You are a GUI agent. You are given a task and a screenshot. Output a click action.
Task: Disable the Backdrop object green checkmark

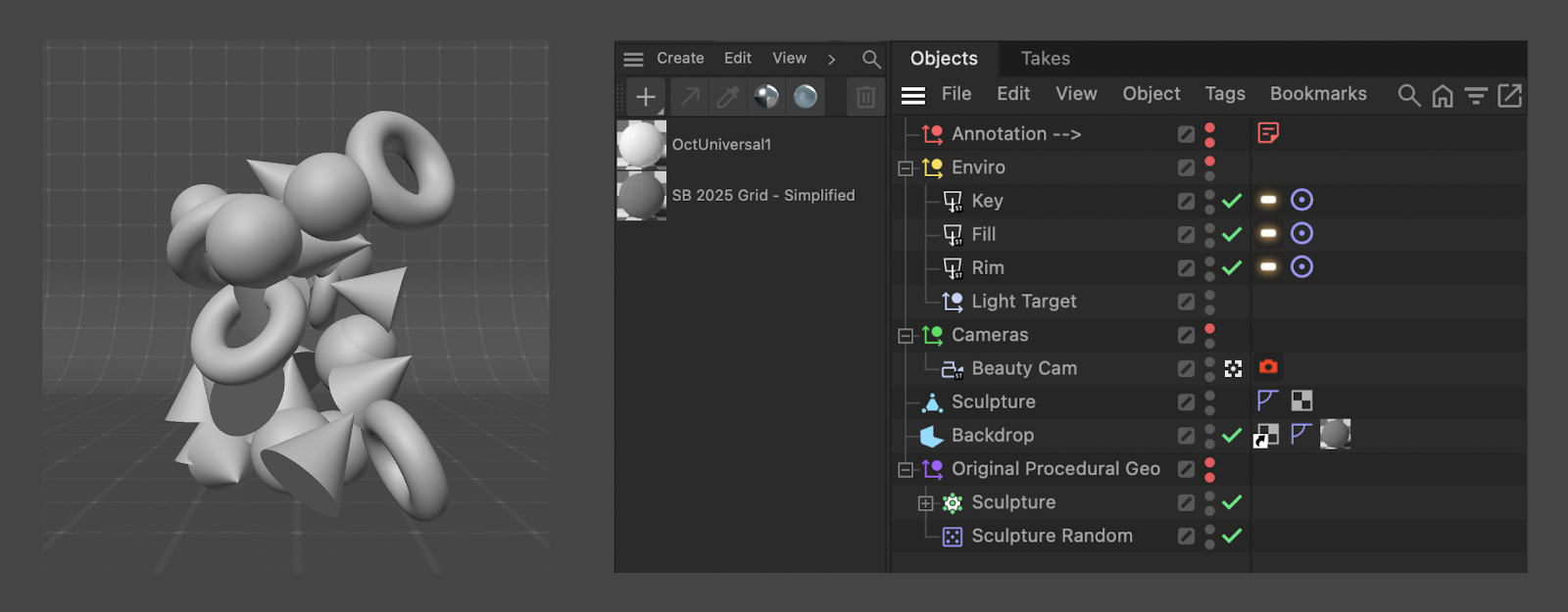[1232, 435]
